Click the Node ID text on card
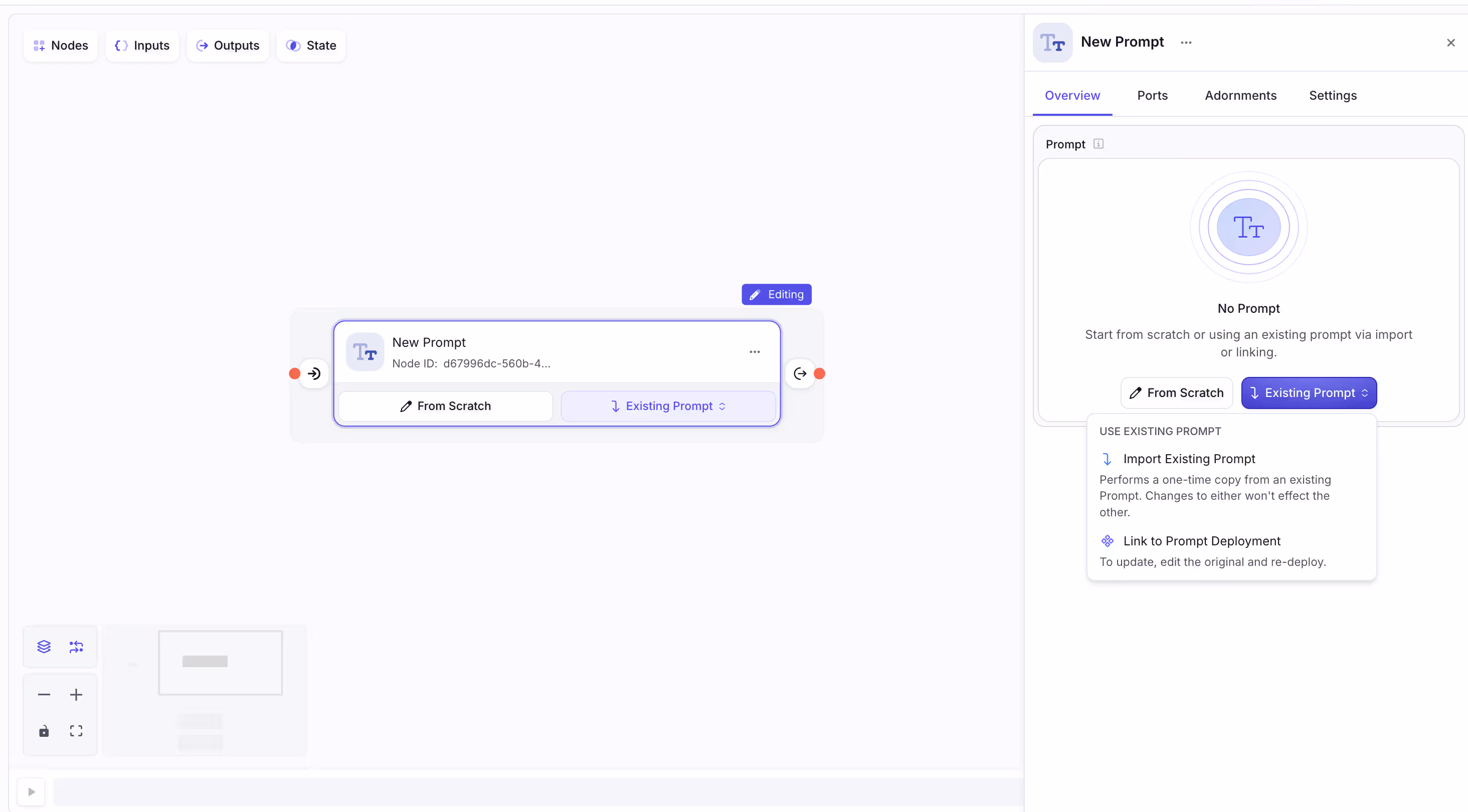This screenshot has height=812, width=1468. pyautogui.click(x=471, y=363)
